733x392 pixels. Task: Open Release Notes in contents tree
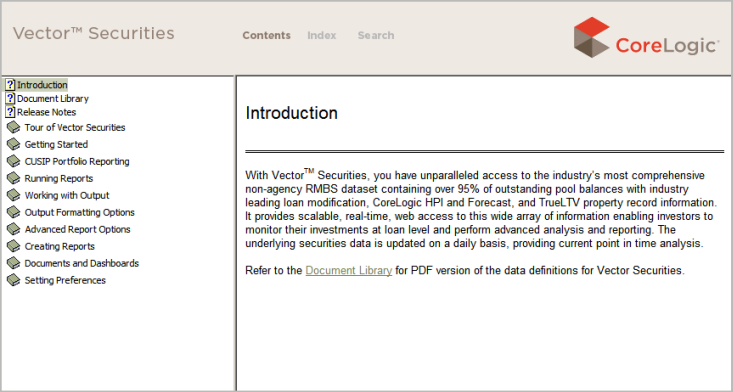46,112
